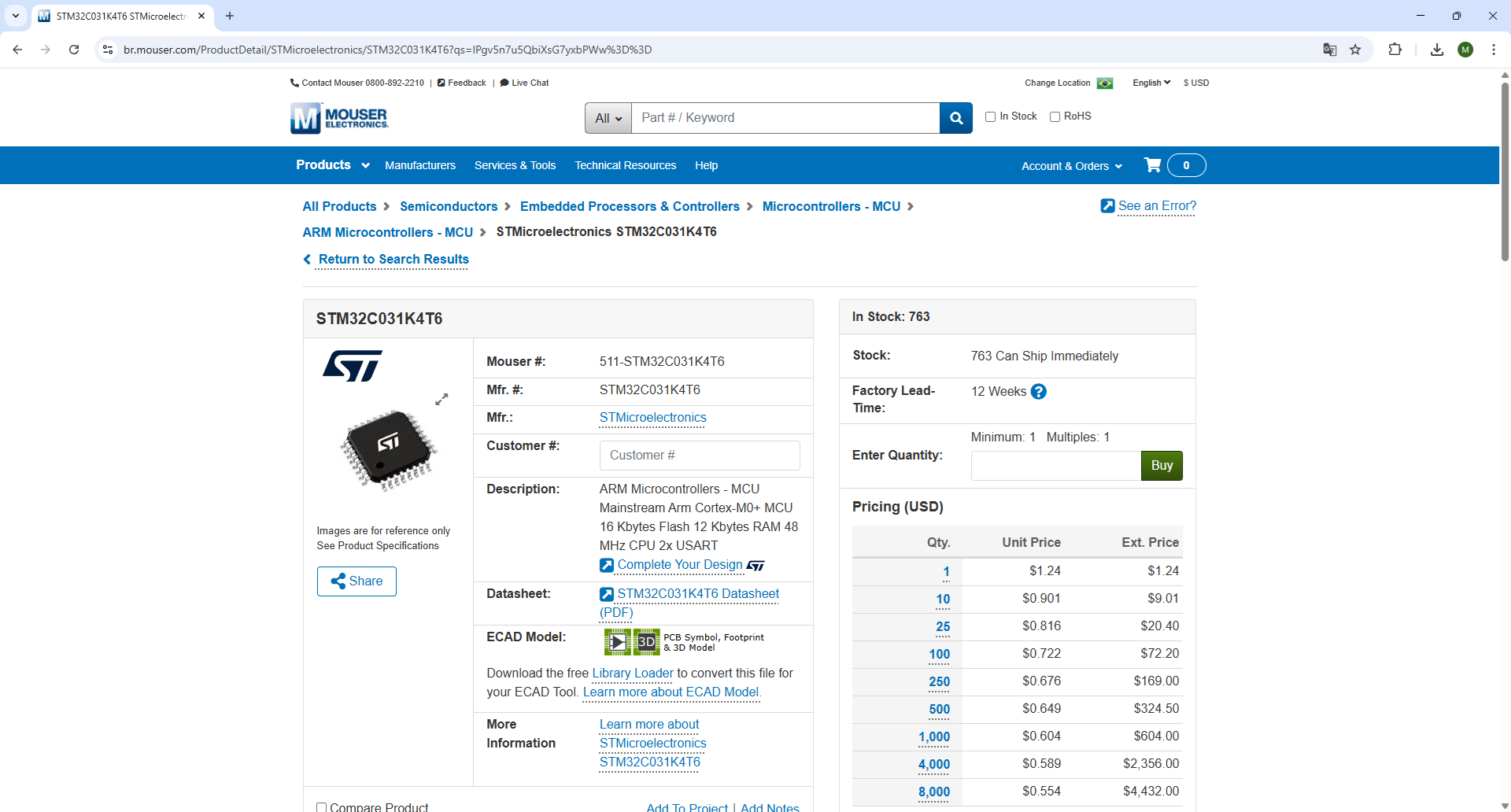
Task: Enlarge product image with expand arrows icon
Action: point(441,400)
